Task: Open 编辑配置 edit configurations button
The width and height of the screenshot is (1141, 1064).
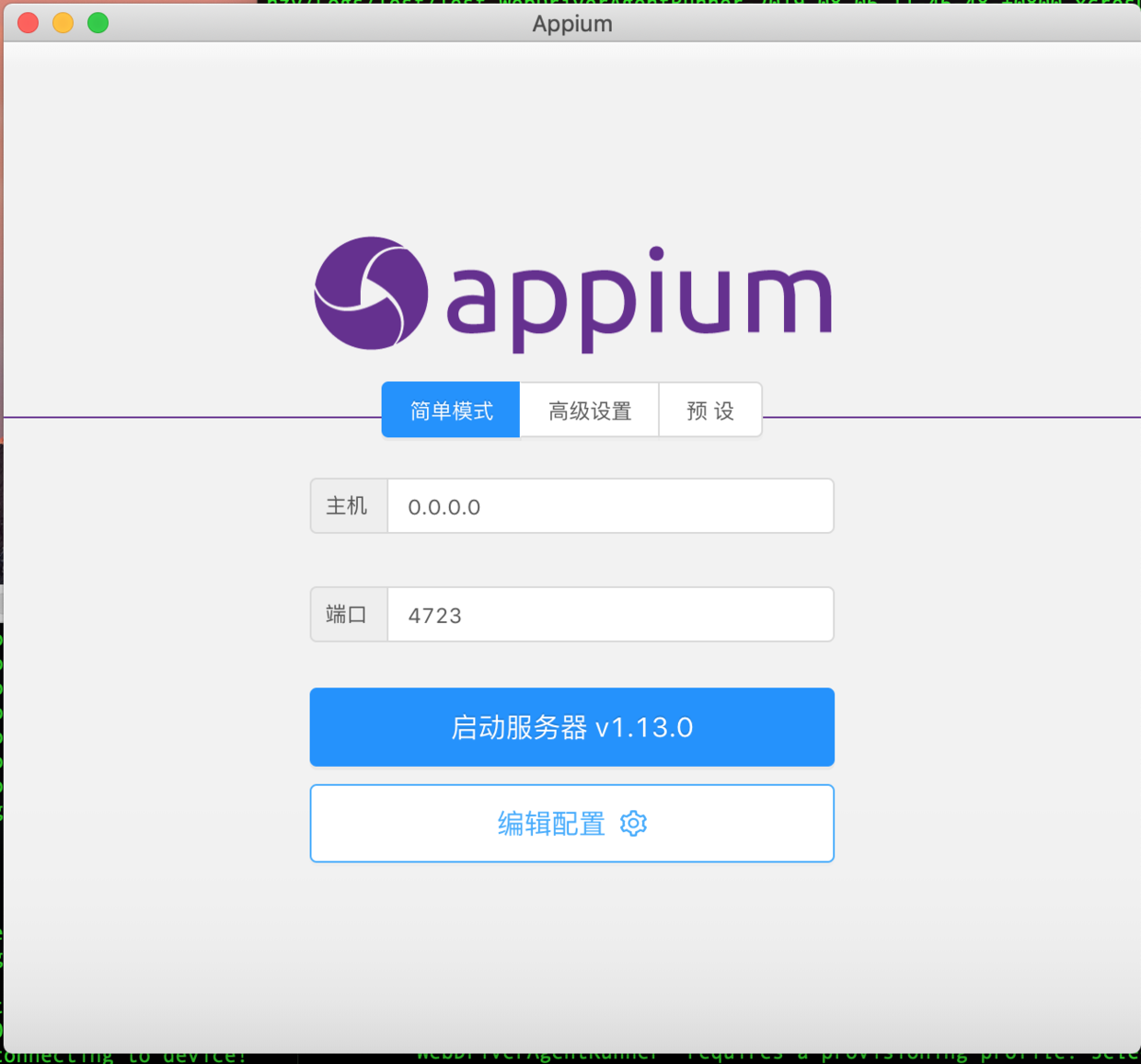Action: pos(572,824)
